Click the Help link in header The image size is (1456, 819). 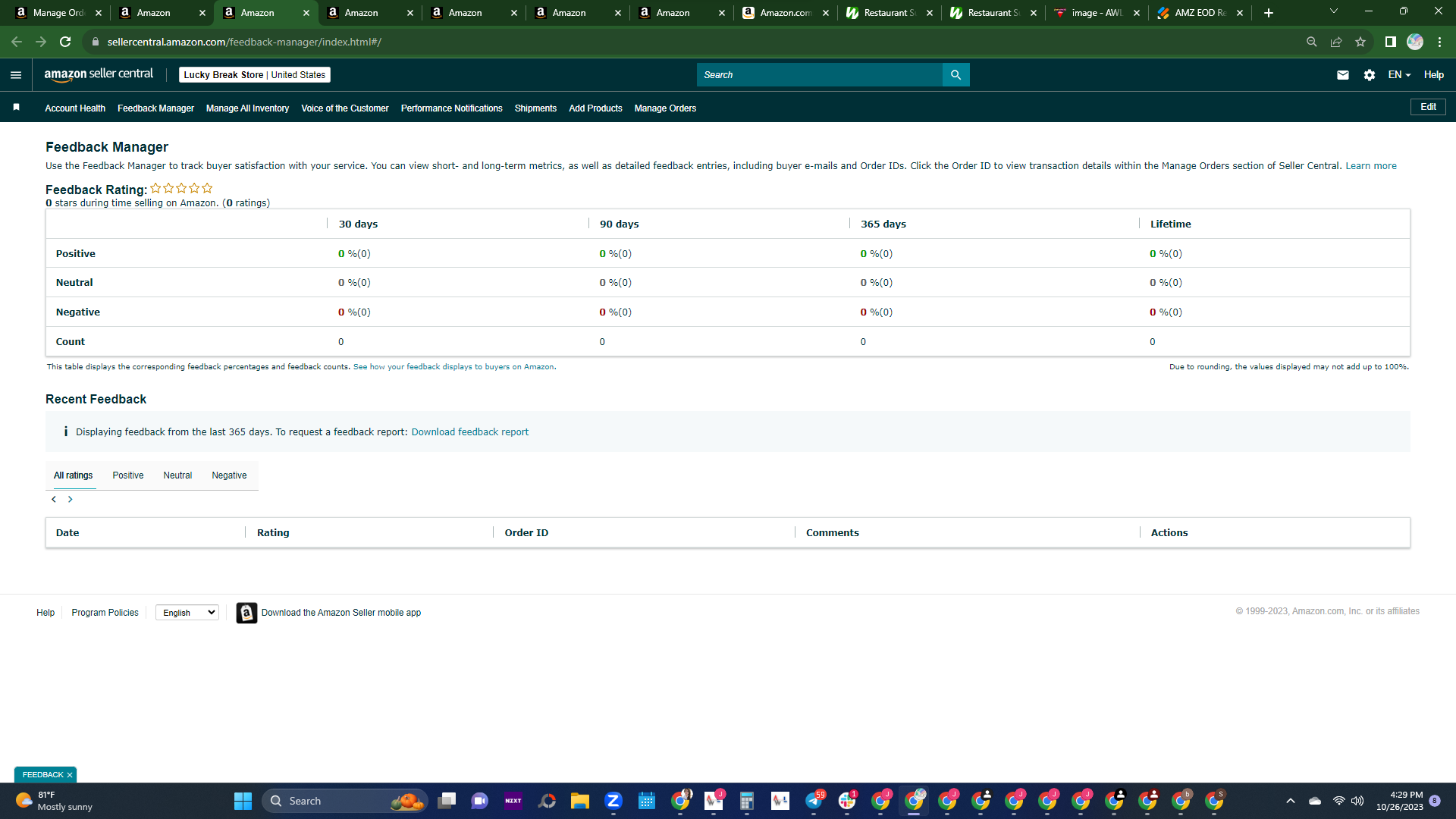click(1433, 75)
